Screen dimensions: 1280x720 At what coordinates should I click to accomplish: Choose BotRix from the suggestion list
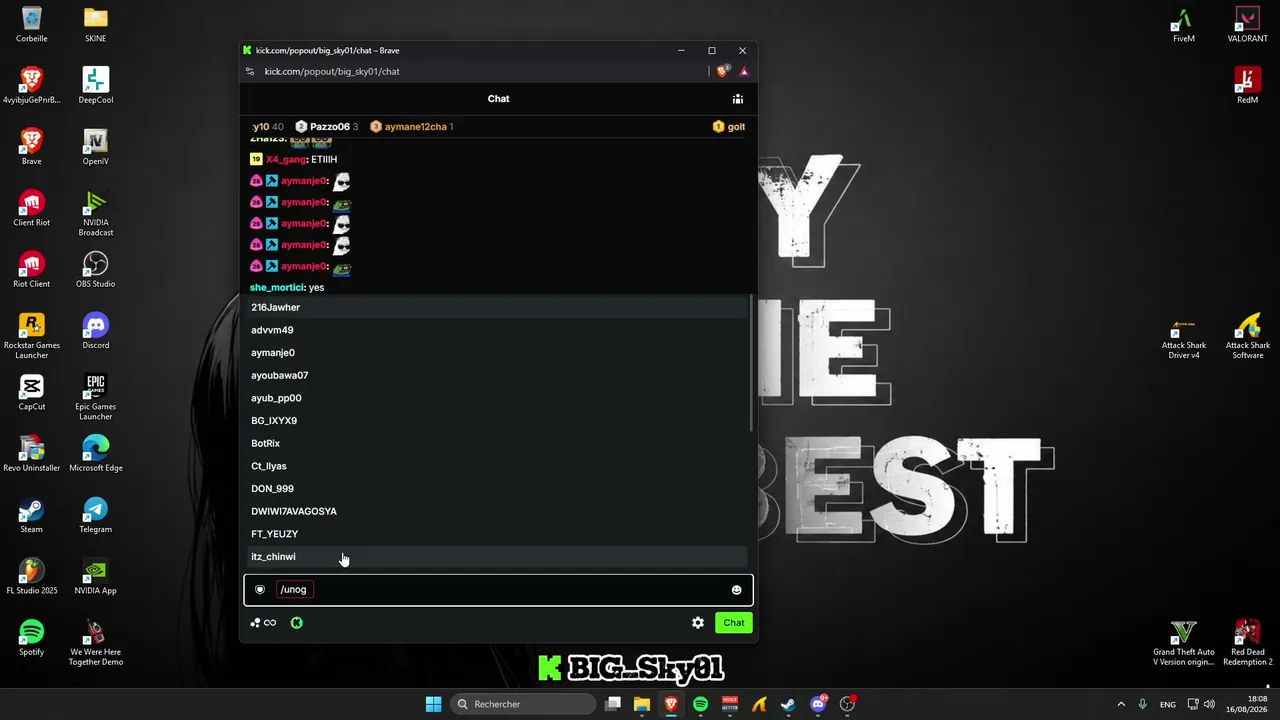[x=498, y=443]
